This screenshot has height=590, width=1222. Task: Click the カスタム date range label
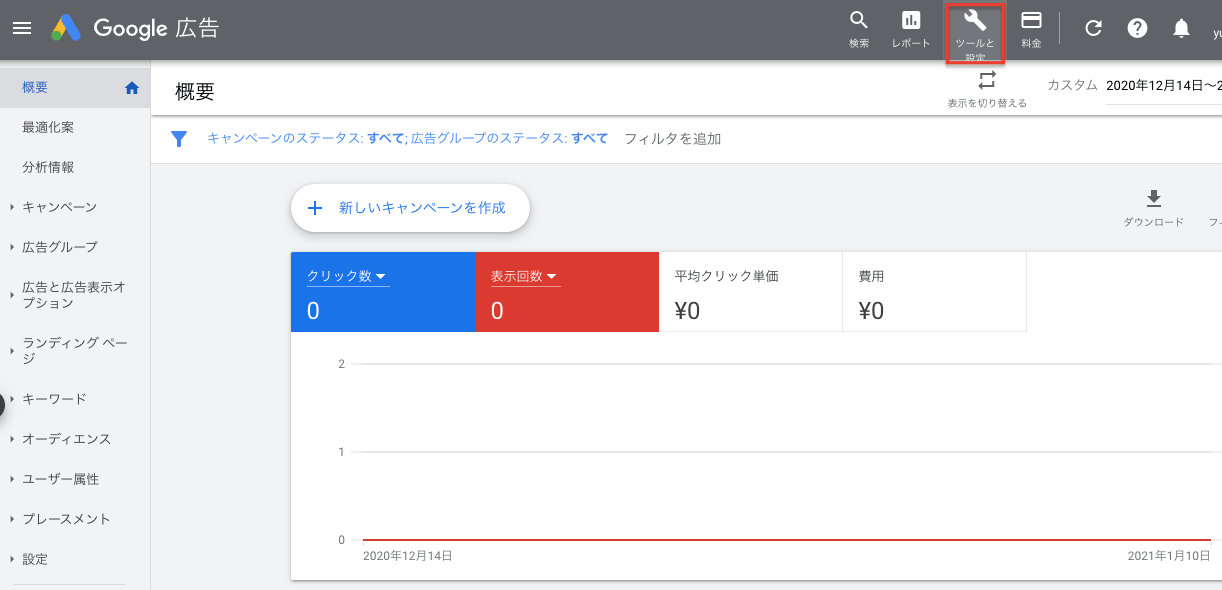[1072, 86]
